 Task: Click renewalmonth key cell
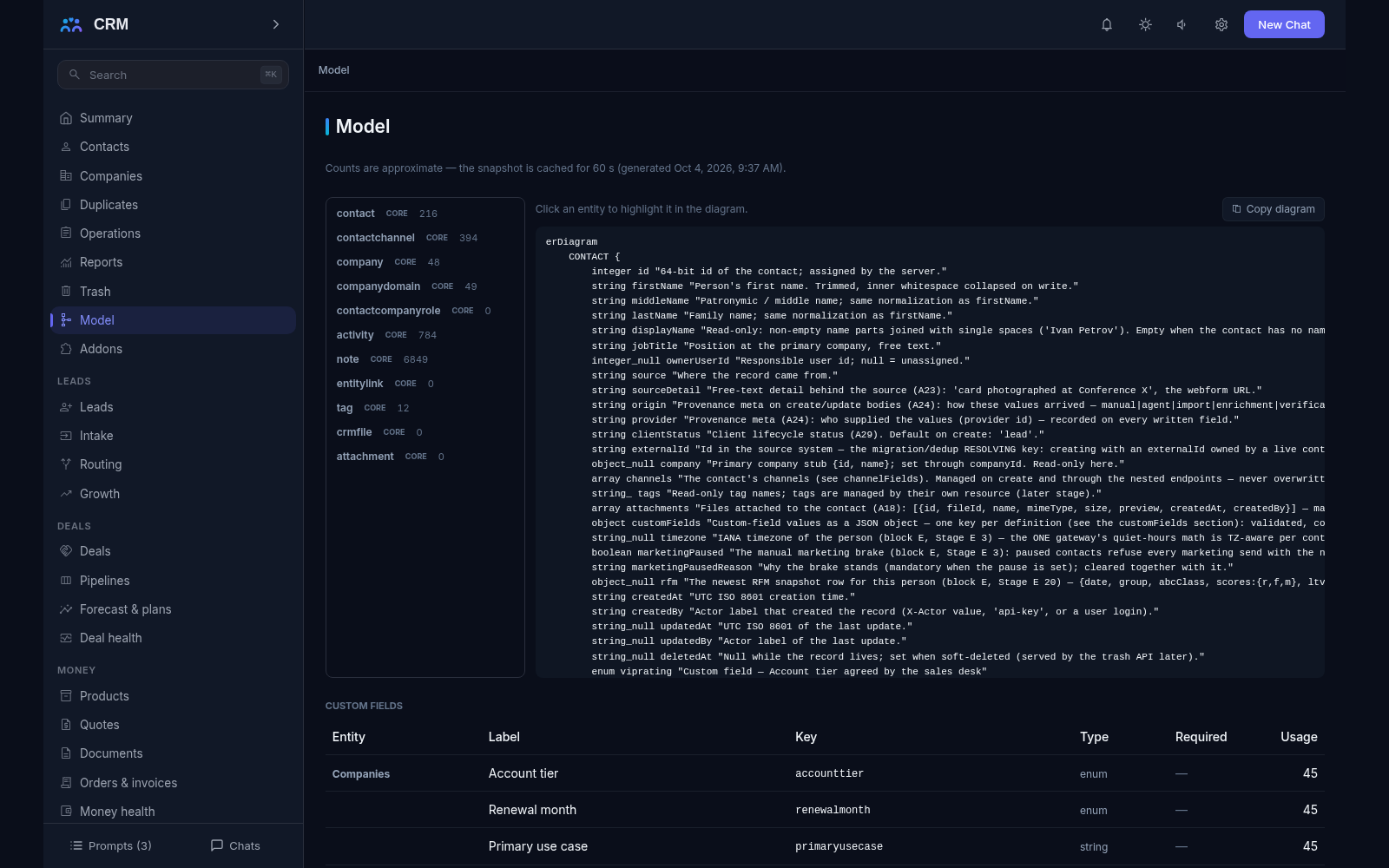tap(833, 810)
